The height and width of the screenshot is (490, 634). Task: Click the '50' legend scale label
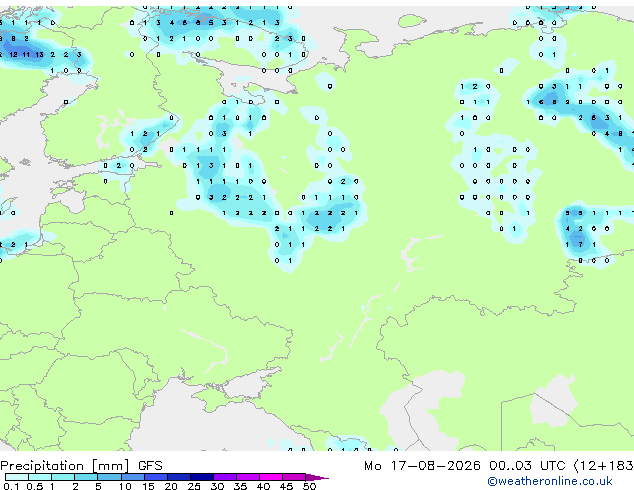309,486
